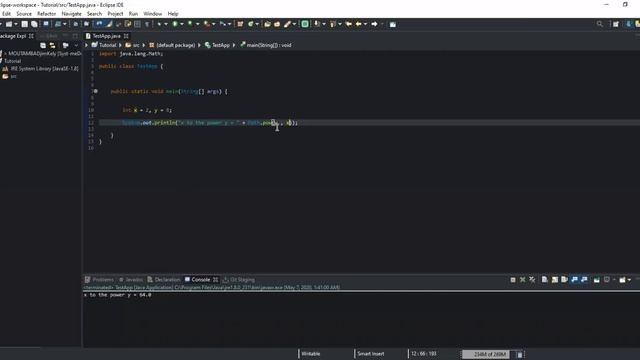Viewport: 640px width, 360px height.
Task: Click the green square toolbar icon
Action: (x=304, y=24)
